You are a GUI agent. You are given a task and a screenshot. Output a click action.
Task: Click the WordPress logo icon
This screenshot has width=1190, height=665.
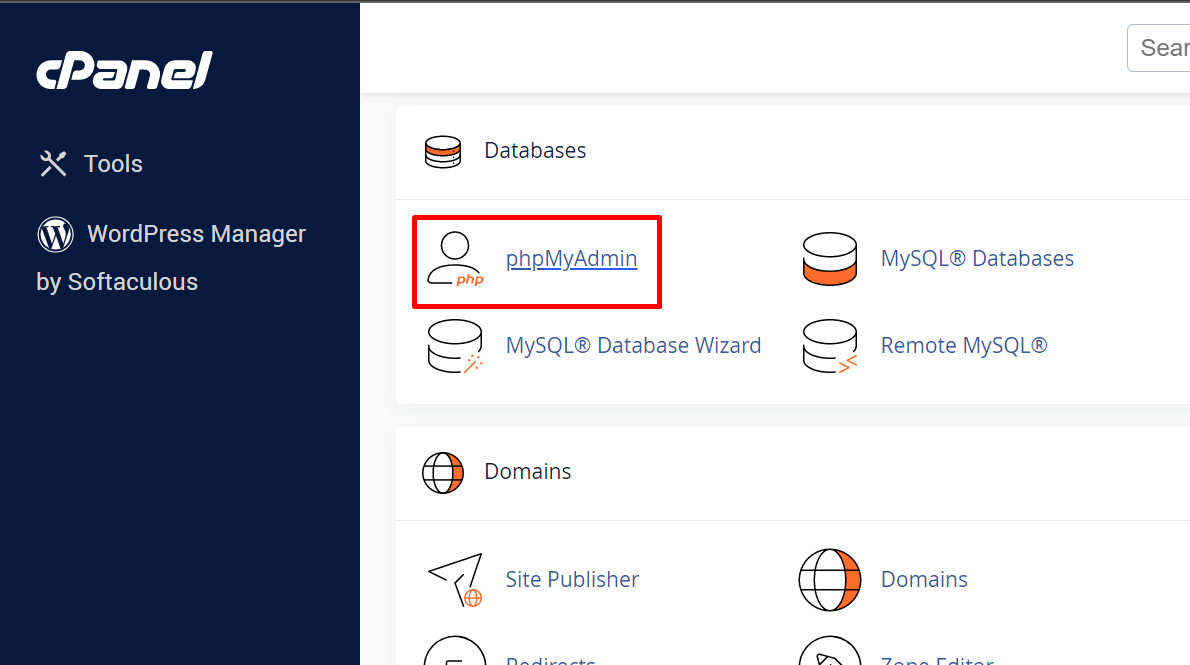pyautogui.click(x=55, y=235)
